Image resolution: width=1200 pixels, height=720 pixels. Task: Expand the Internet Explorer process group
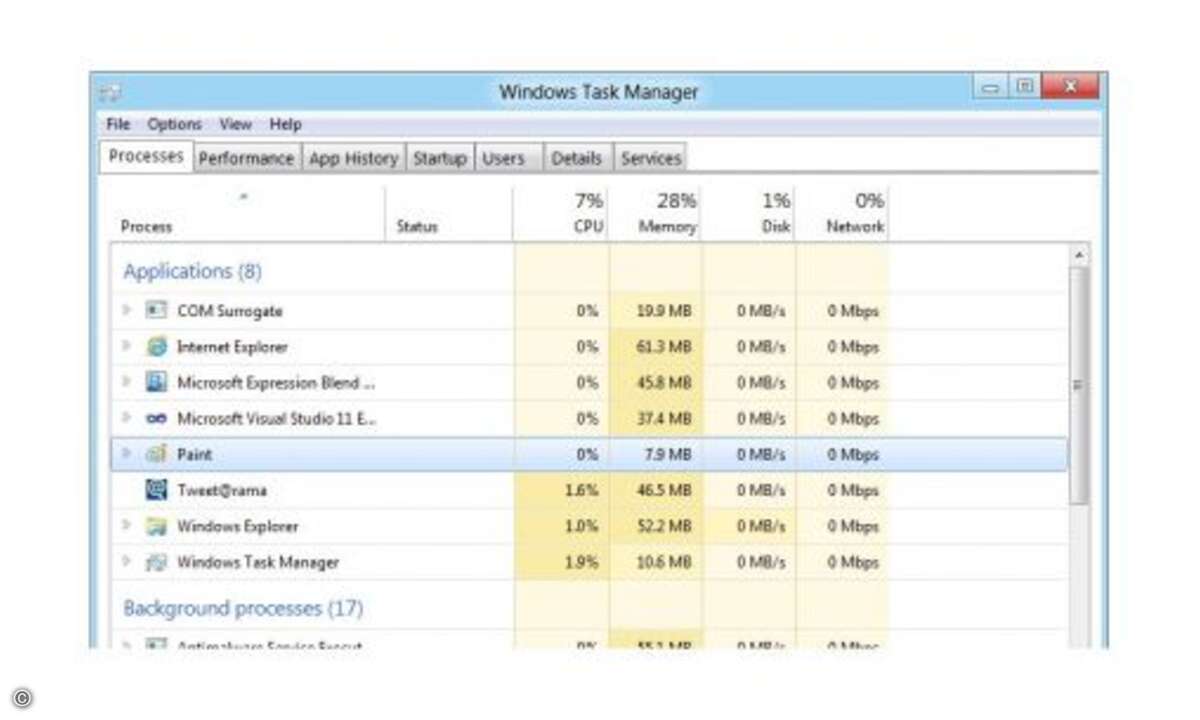pos(126,347)
